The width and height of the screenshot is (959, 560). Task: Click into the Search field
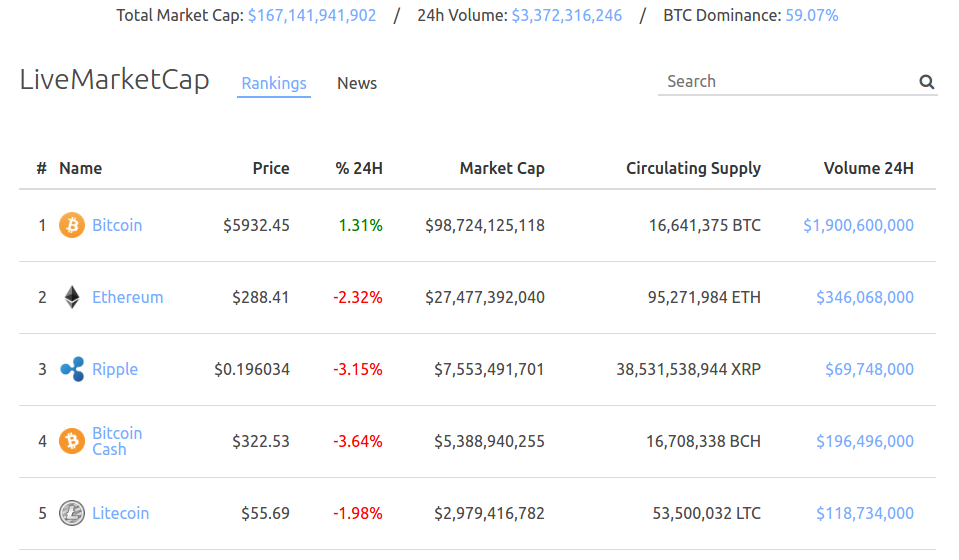(x=789, y=81)
